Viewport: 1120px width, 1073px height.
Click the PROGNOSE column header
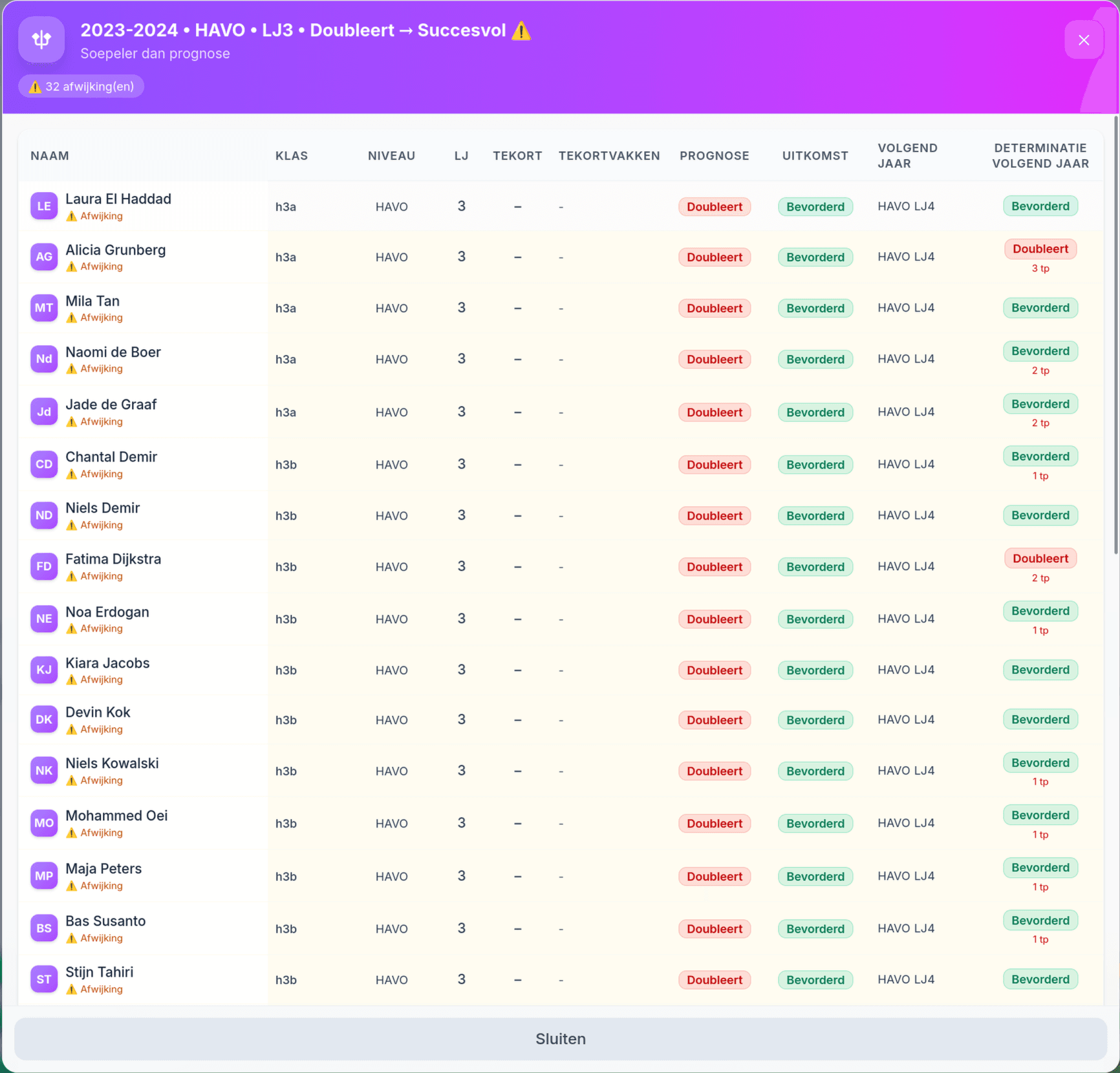tap(714, 156)
